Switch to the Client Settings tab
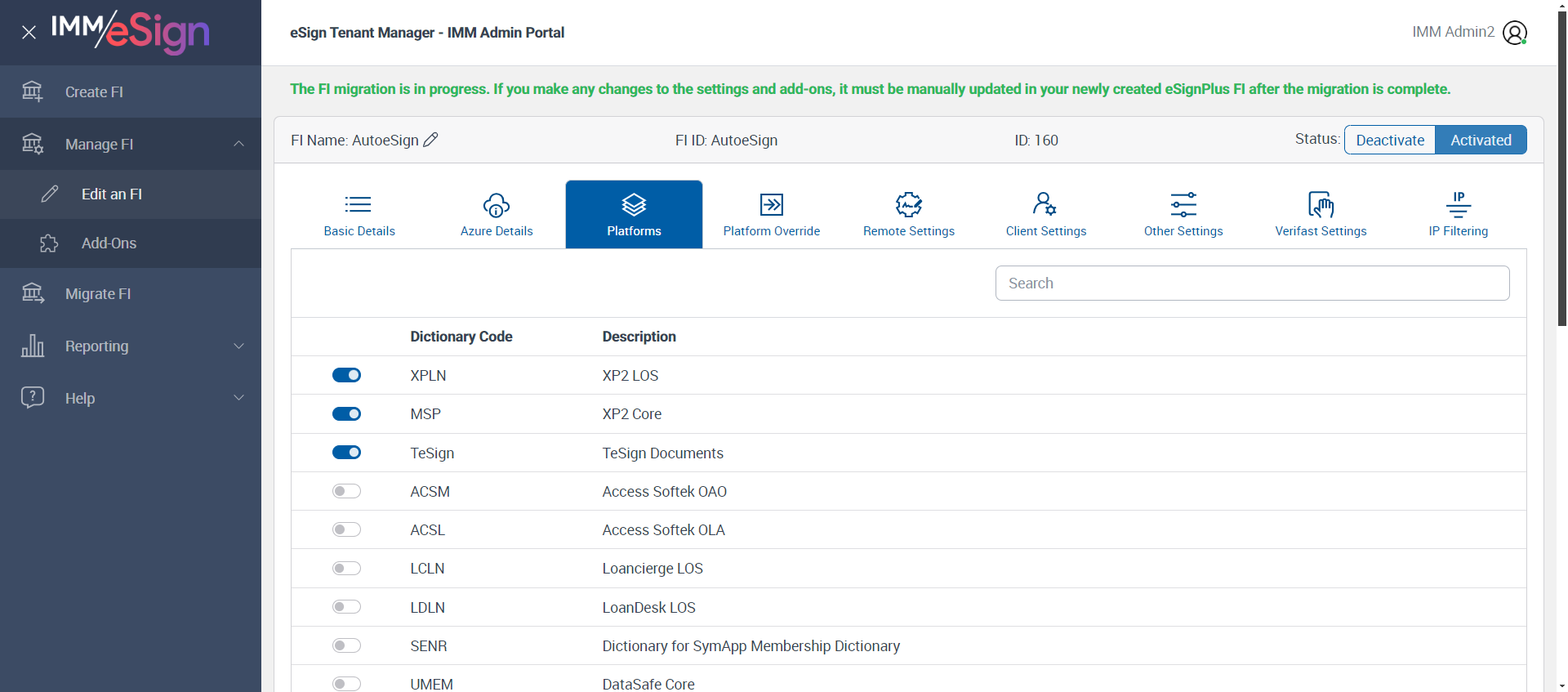 click(x=1046, y=214)
